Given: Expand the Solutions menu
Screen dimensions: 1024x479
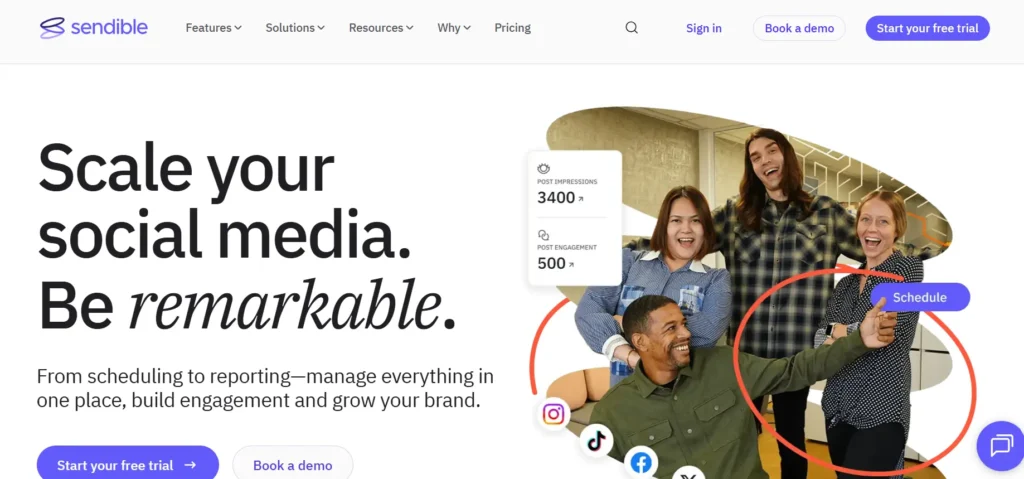Looking at the screenshot, I should [295, 28].
